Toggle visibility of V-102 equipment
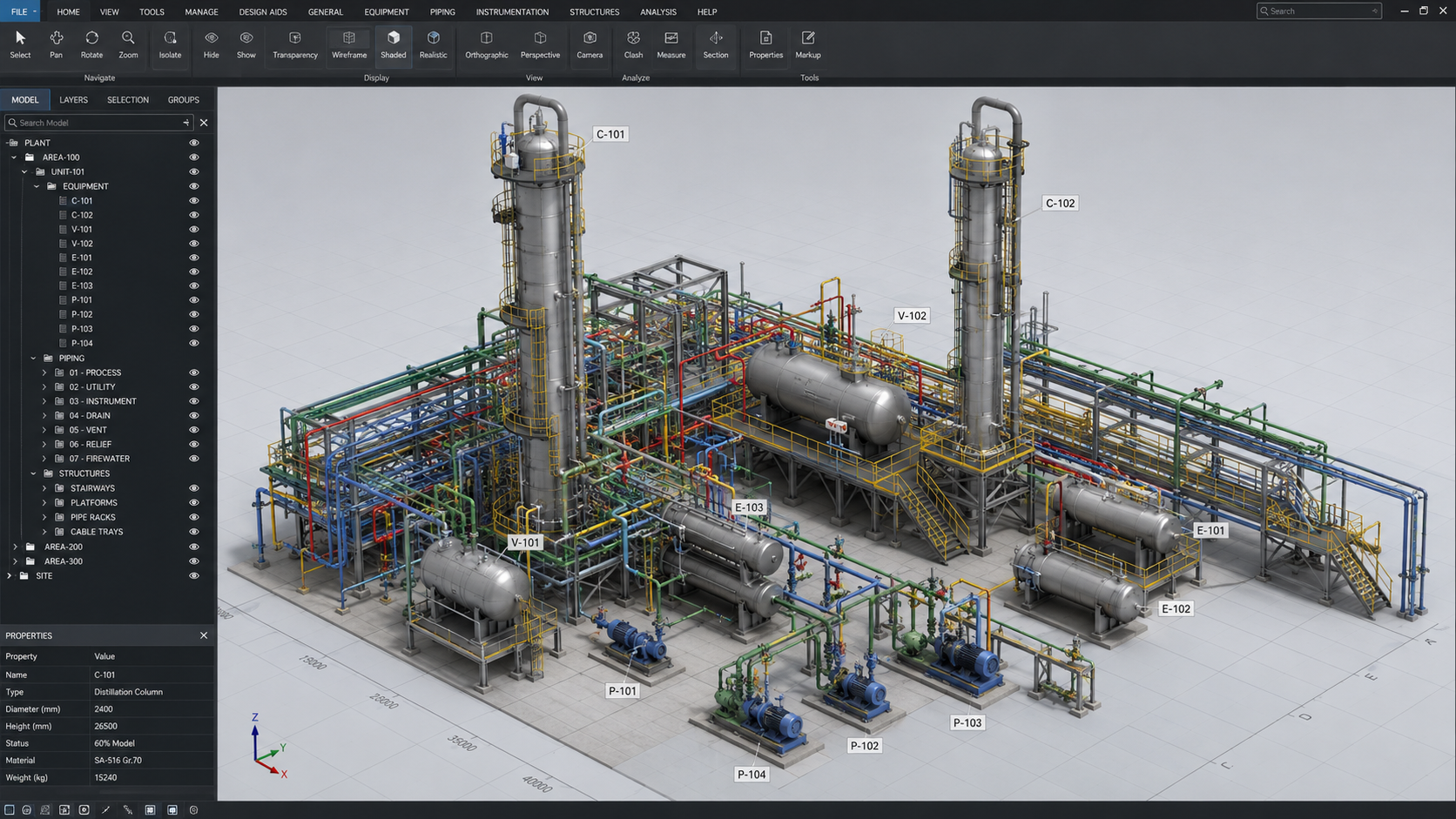Image resolution: width=1456 pixels, height=819 pixels. [194, 244]
